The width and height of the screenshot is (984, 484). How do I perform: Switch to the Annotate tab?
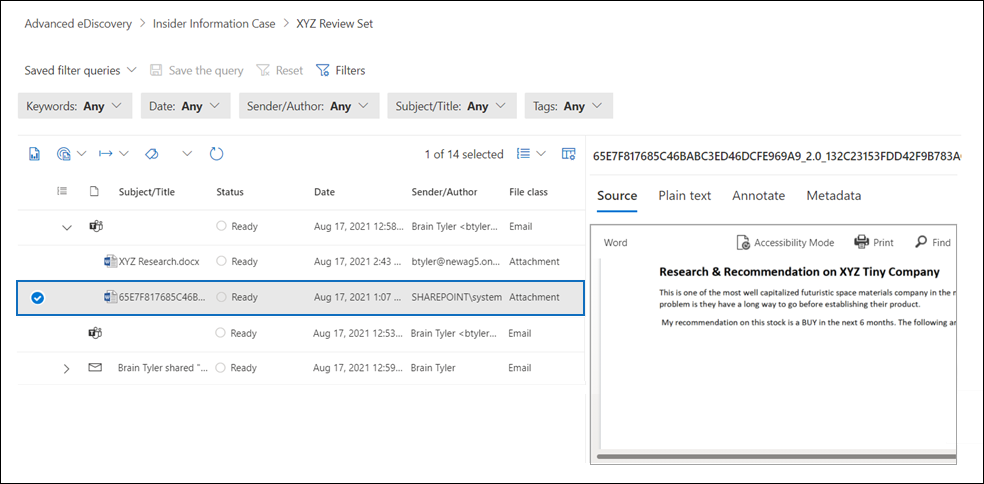point(759,196)
